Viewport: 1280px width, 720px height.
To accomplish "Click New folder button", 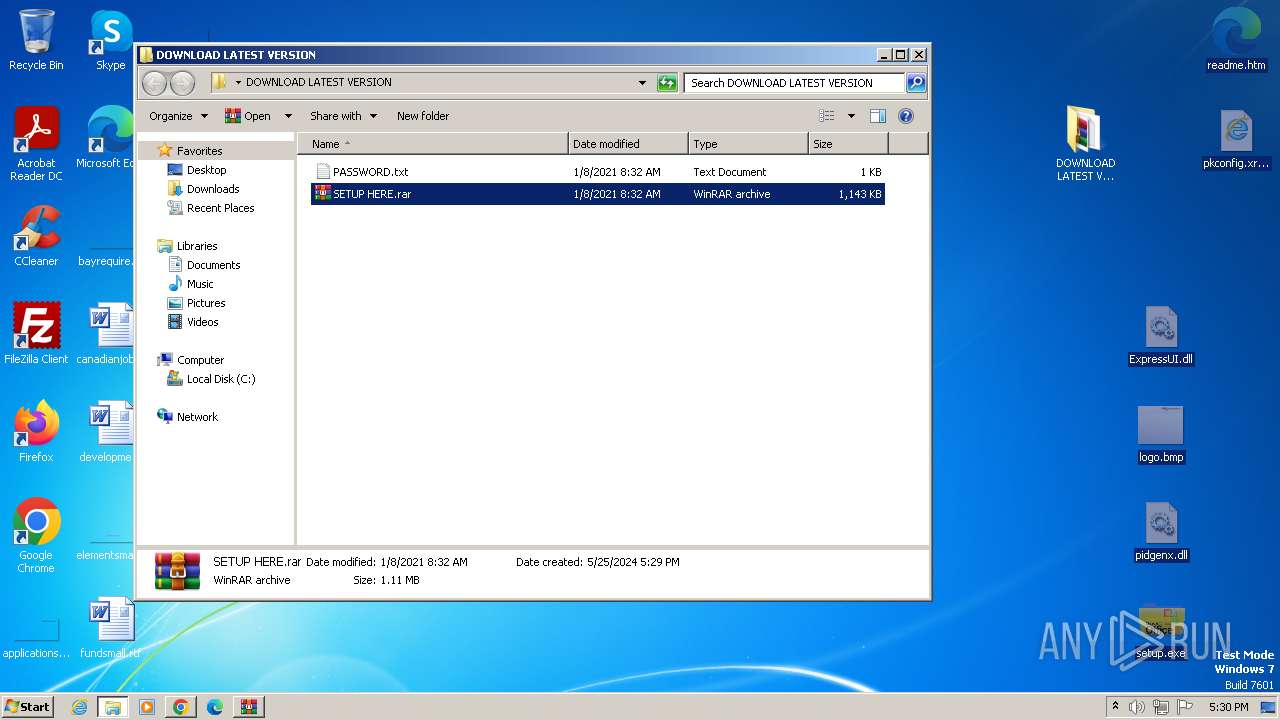I will pos(423,116).
